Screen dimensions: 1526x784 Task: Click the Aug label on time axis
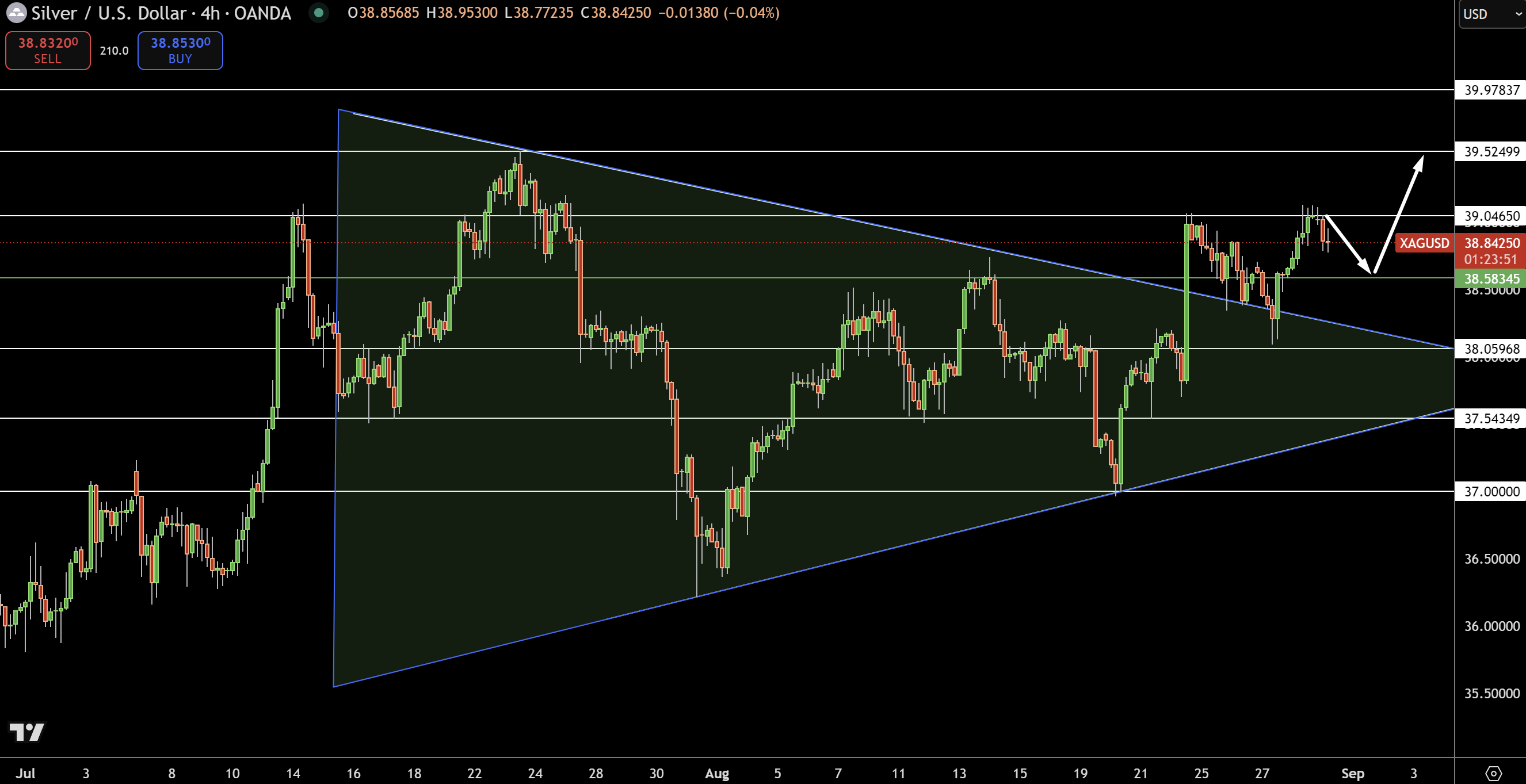pos(717,772)
